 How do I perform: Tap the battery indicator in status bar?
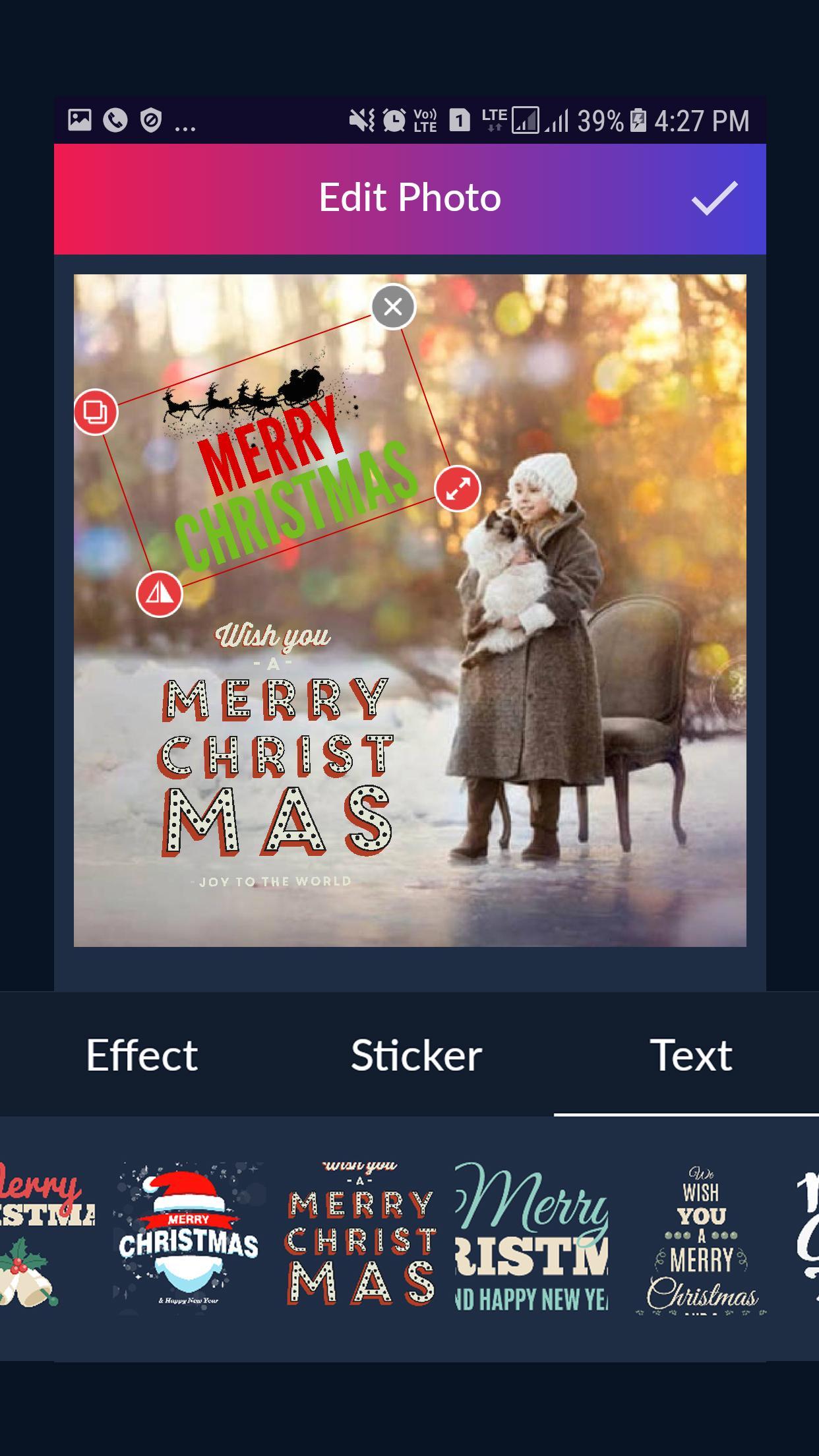click(x=638, y=121)
